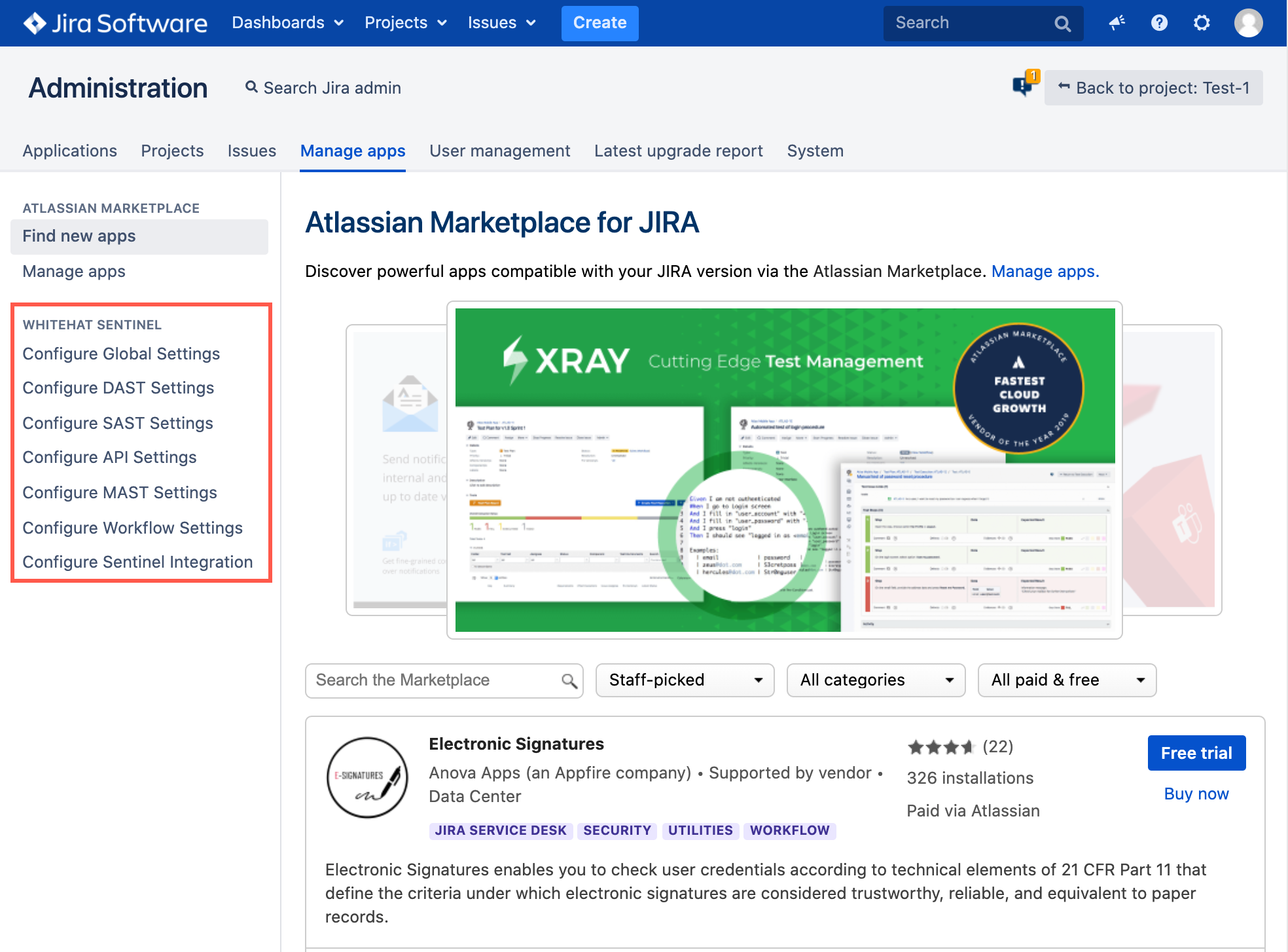Focus the Search the Marketplace field
The height and width of the screenshot is (952, 1288).
pos(444,680)
